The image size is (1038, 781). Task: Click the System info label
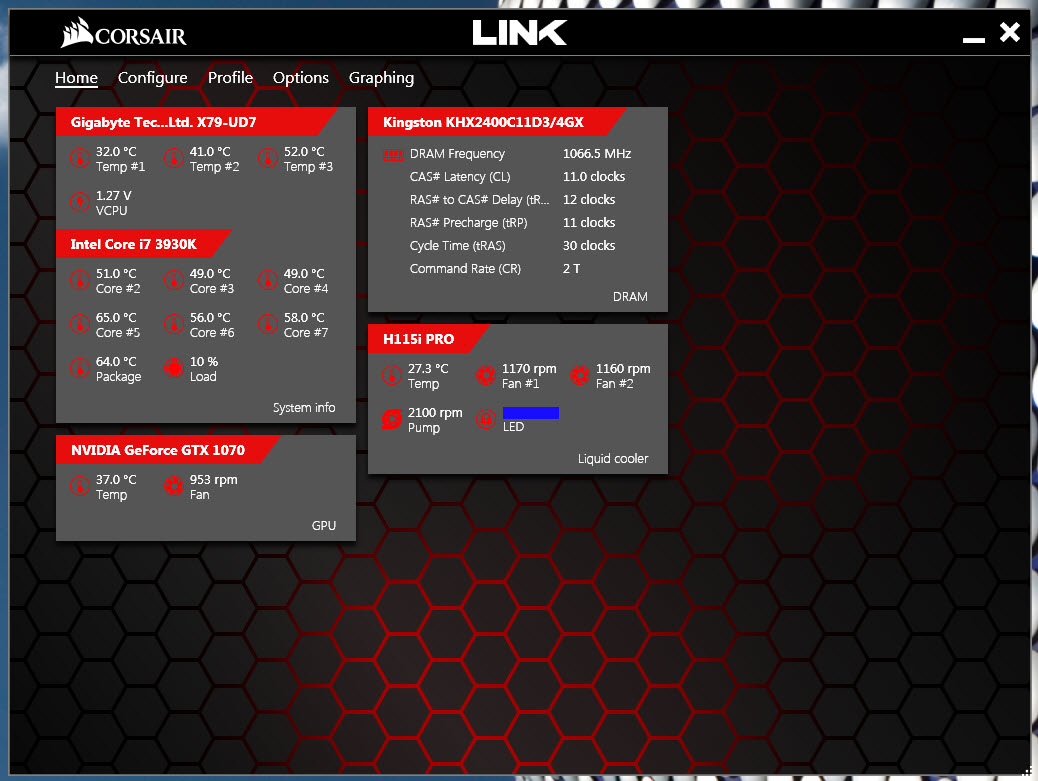(x=304, y=408)
